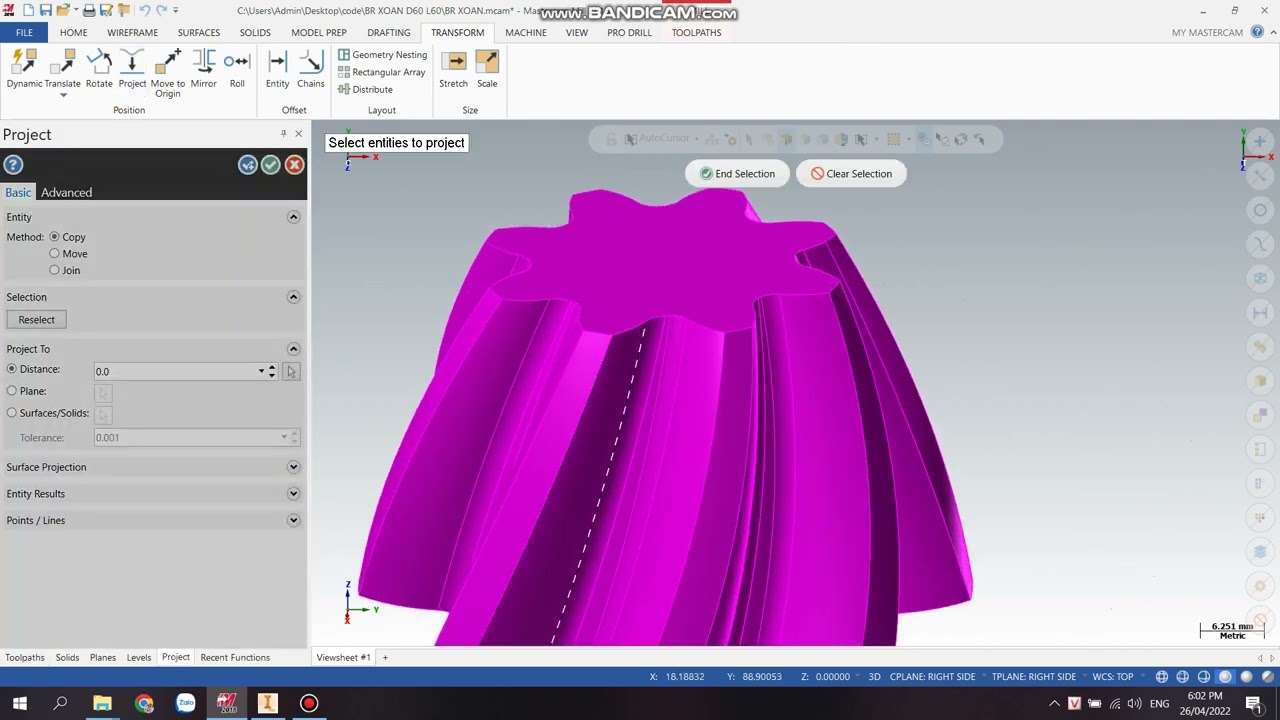This screenshot has height=720, width=1280.
Task: Click End Selection button
Action: 737,174
